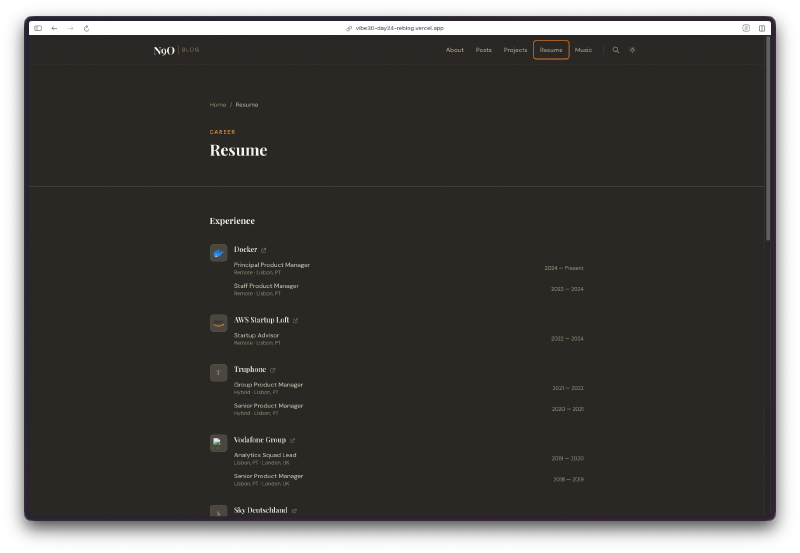Screen dimensions: 800x553
Task: Click the page vertical scrollbar thumb
Action: click(768, 138)
